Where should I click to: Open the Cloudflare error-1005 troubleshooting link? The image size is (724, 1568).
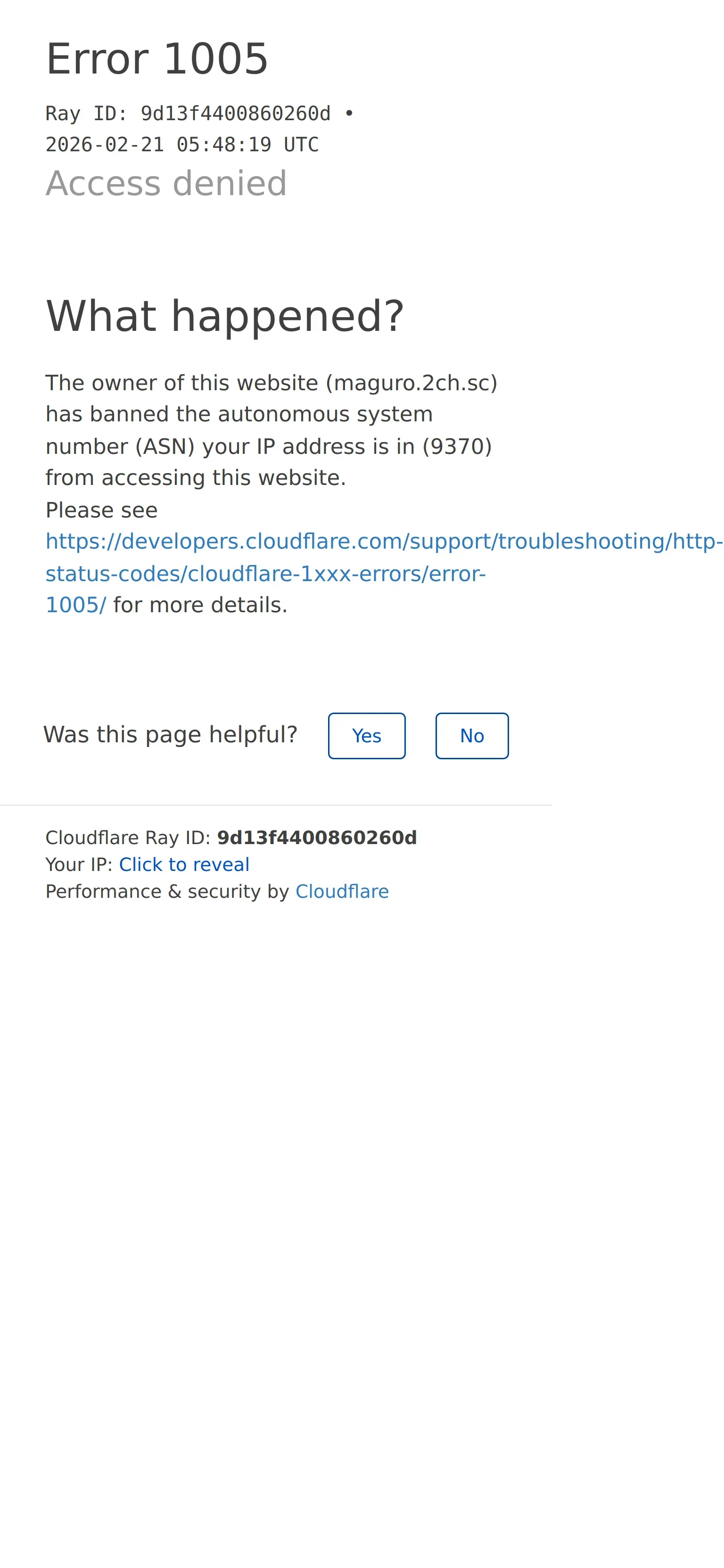(x=384, y=573)
